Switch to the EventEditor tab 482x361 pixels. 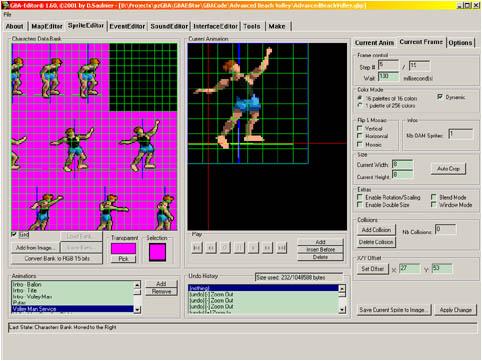coord(127,26)
